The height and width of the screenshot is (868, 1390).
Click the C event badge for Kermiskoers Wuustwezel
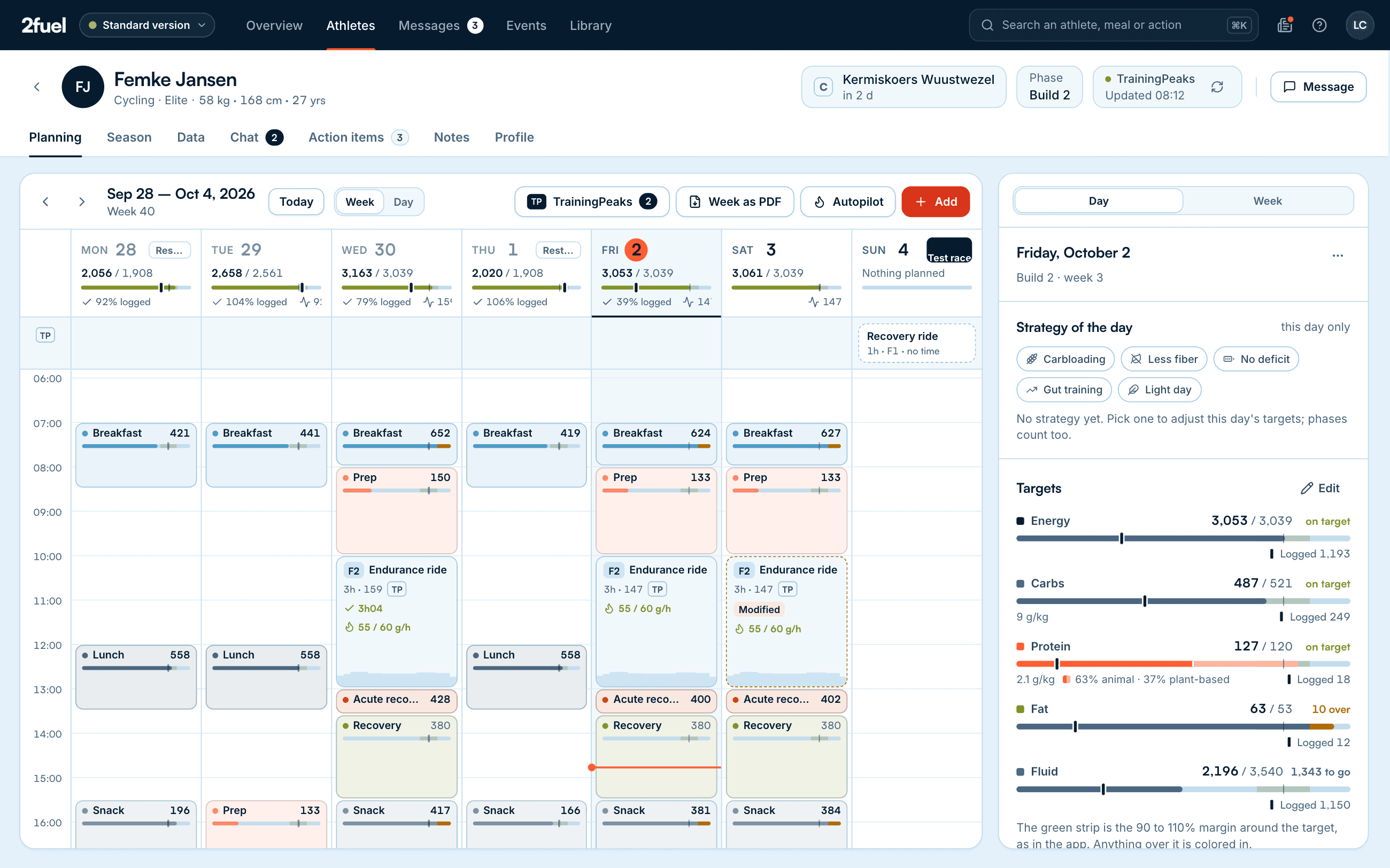(x=823, y=87)
